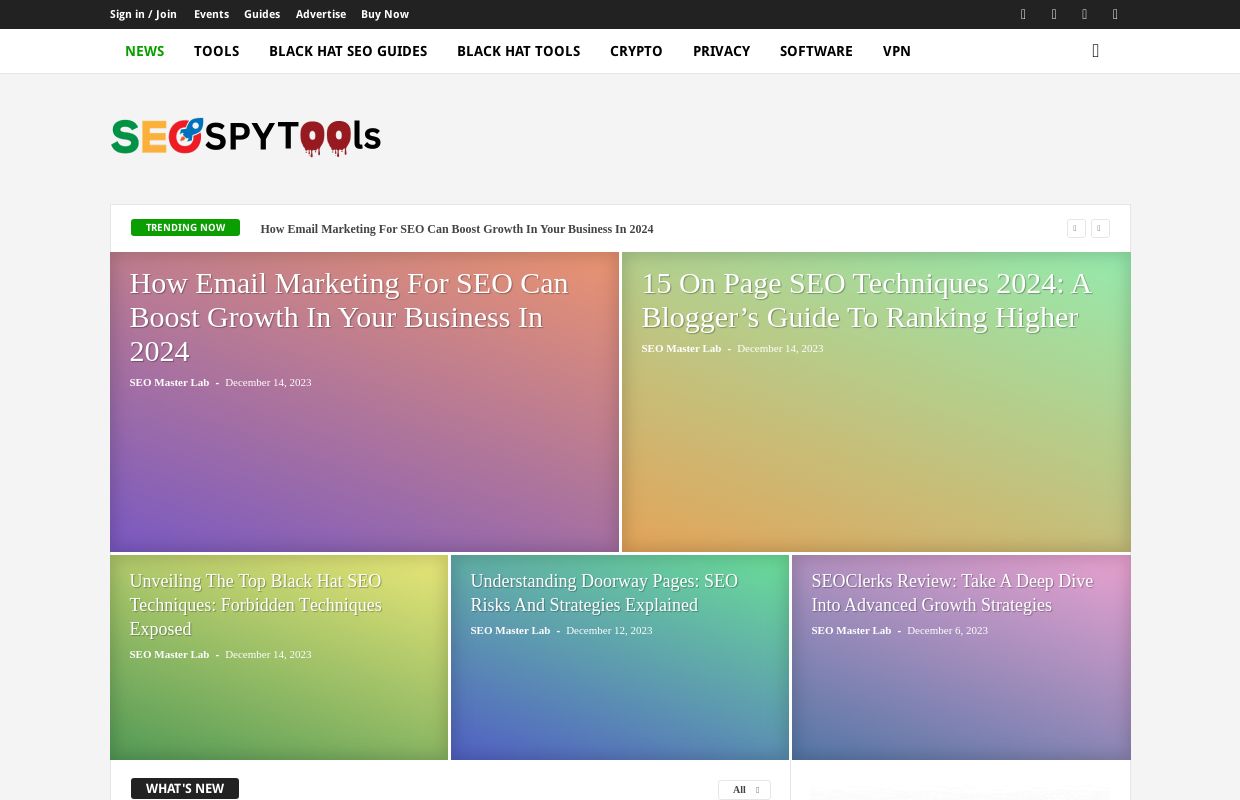This screenshot has width=1240, height=800.
Task: Open the BLACK HAT SEO GUIDES menu
Action: pyautogui.click(x=348, y=51)
